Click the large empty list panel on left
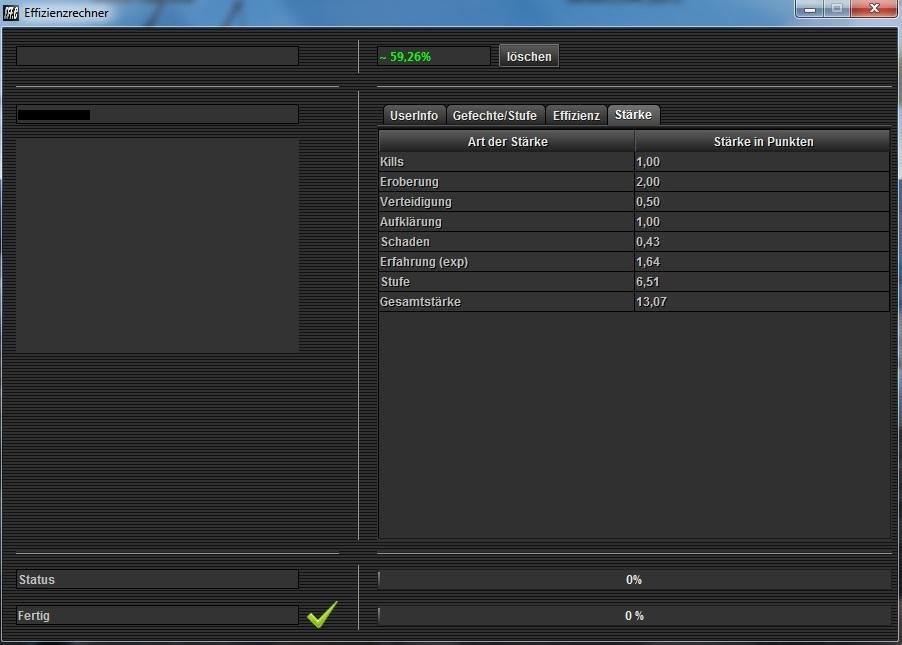 tap(158, 245)
